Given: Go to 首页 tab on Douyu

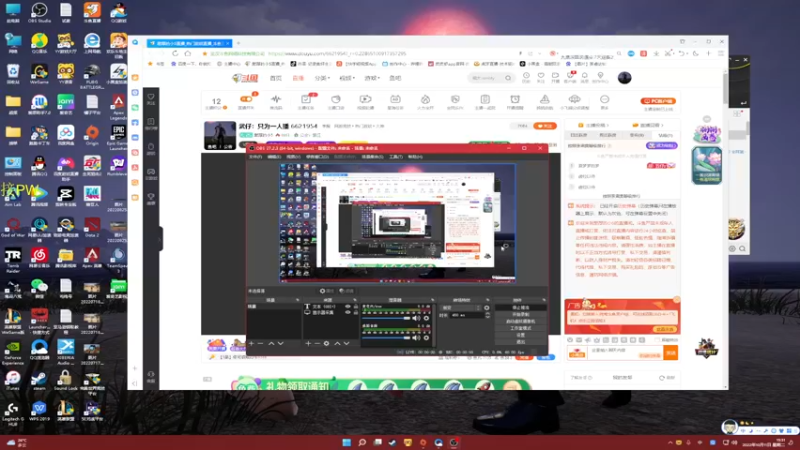Looking at the screenshot, I should (276, 78).
